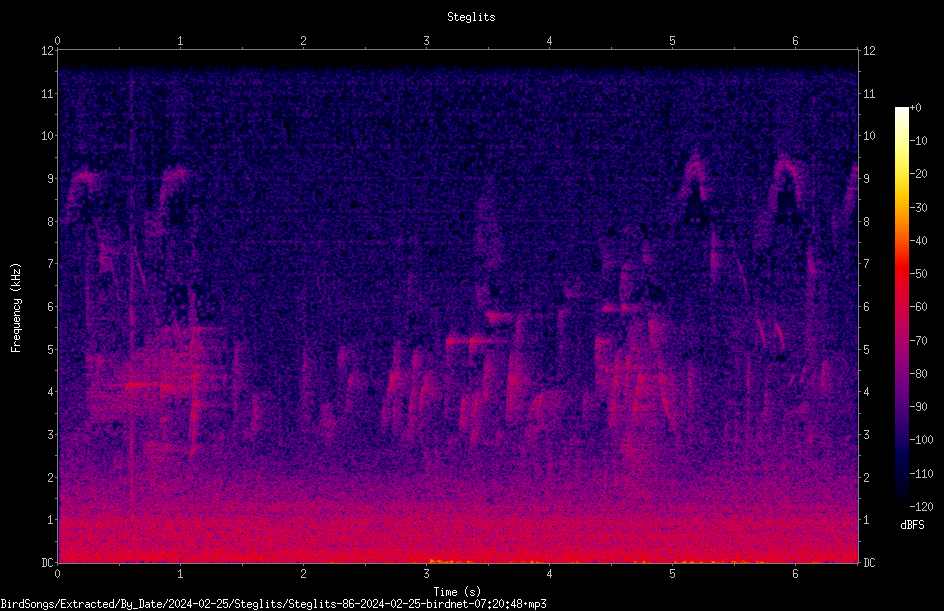
Task: Click the 1 second tick on bottom axis
Action: 180,574
